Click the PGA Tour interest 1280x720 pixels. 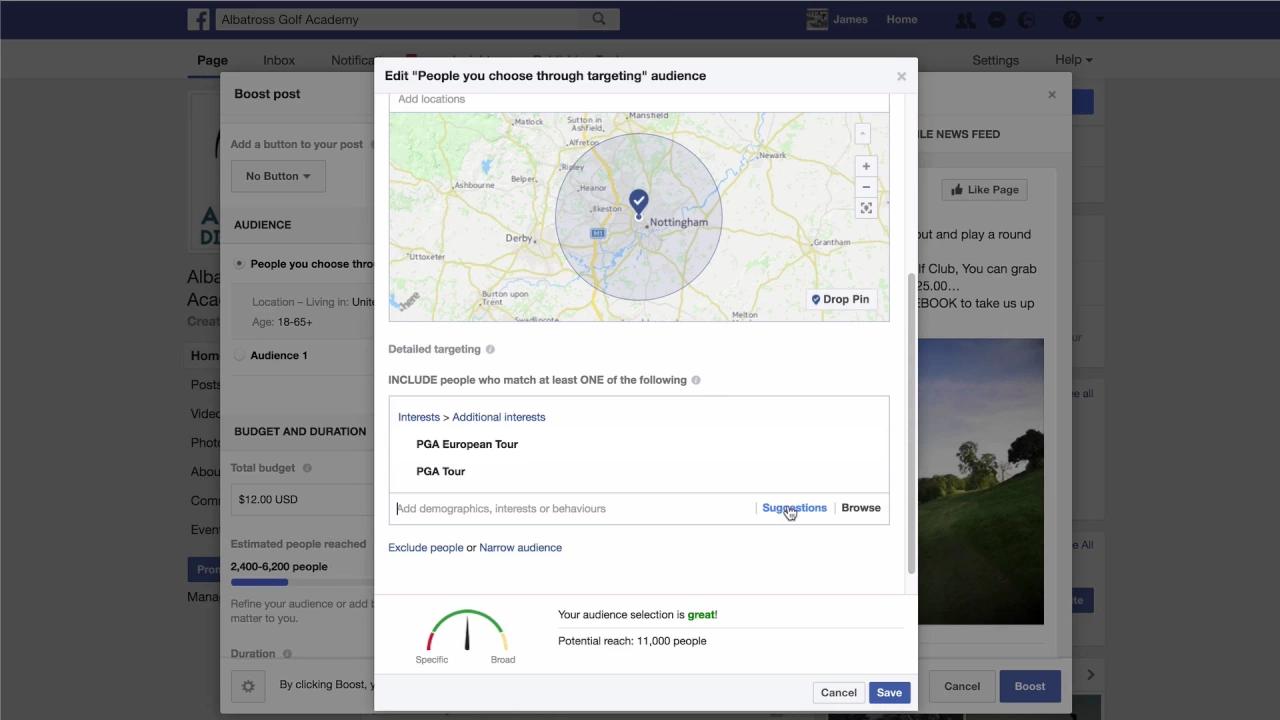[441, 471]
